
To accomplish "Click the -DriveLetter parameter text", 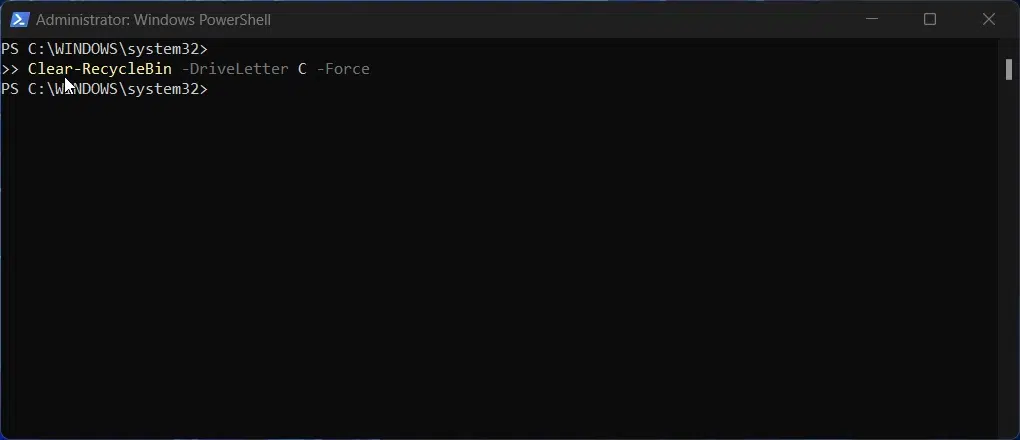I will tap(235, 69).
